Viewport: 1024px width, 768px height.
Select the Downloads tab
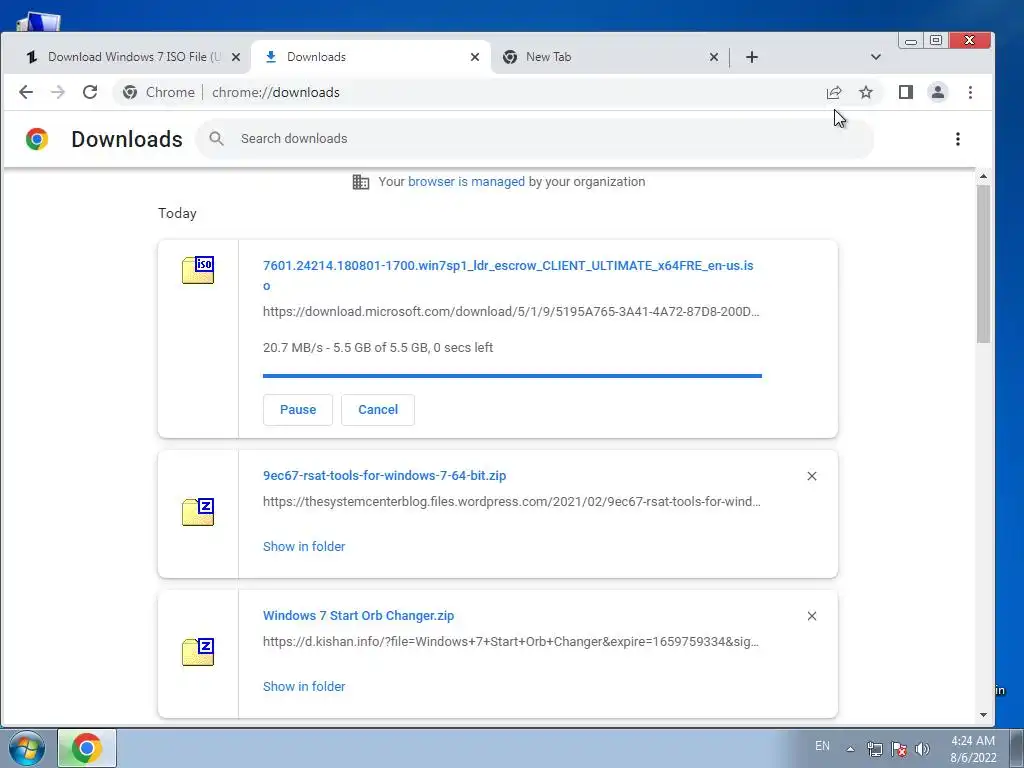[x=370, y=57]
